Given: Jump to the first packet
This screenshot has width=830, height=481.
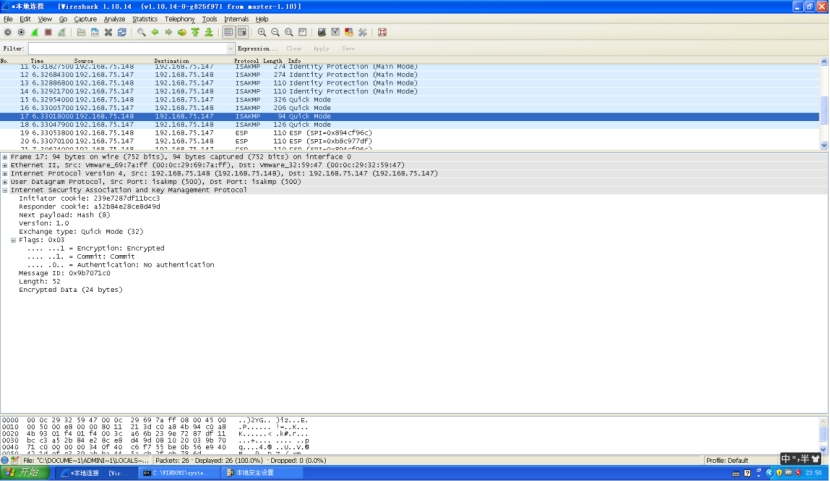Looking at the screenshot, I should pyautogui.click(x=195, y=32).
